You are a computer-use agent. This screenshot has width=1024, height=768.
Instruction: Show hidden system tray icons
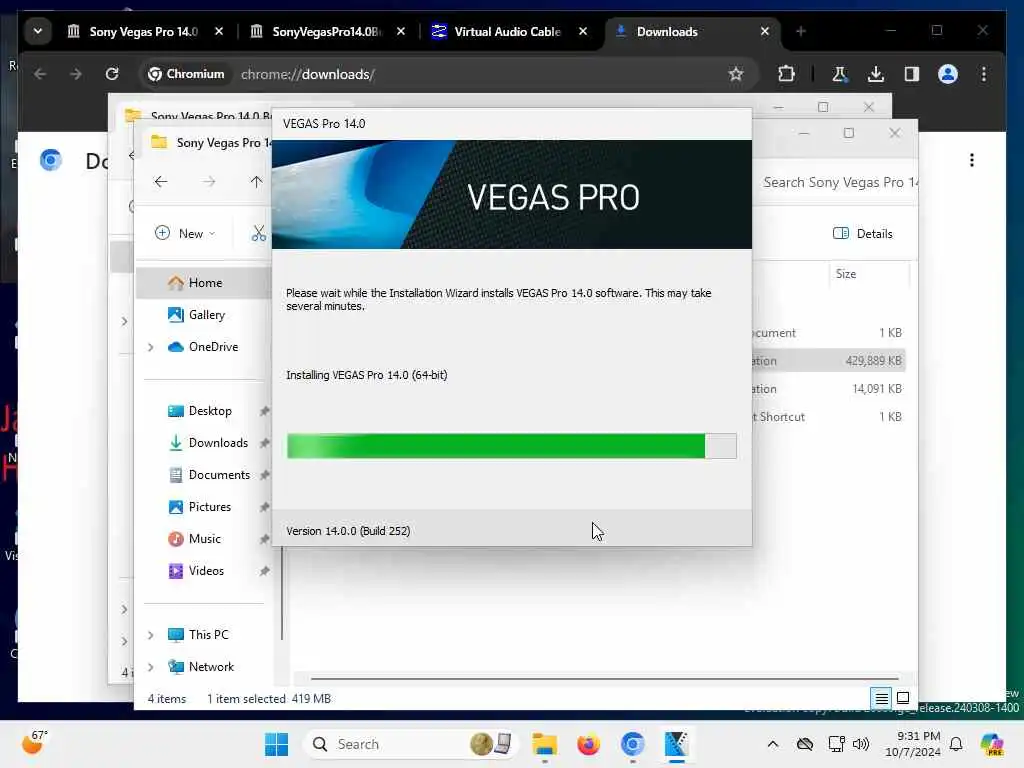click(773, 744)
